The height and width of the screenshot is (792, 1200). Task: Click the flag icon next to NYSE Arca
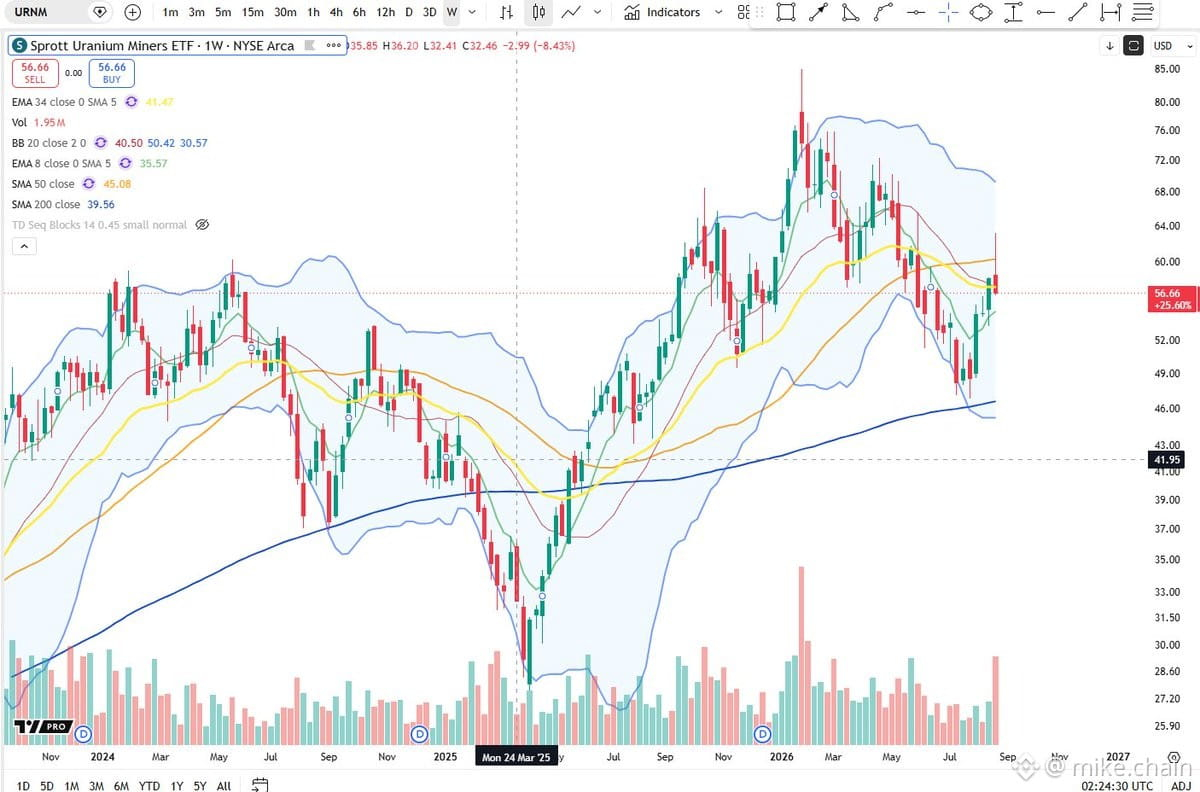point(310,46)
